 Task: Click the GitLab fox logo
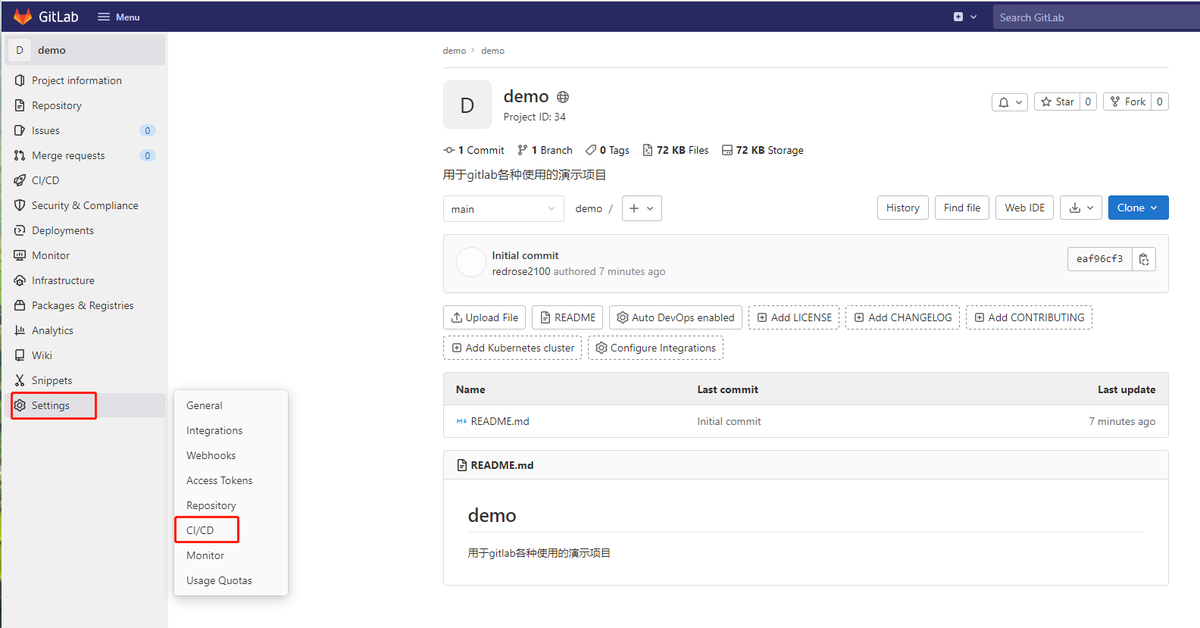pyautogui.click(x=22, y=17)
